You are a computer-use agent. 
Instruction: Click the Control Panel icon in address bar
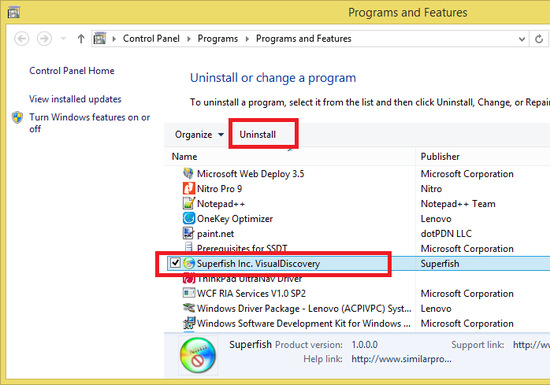coord(100,39)
